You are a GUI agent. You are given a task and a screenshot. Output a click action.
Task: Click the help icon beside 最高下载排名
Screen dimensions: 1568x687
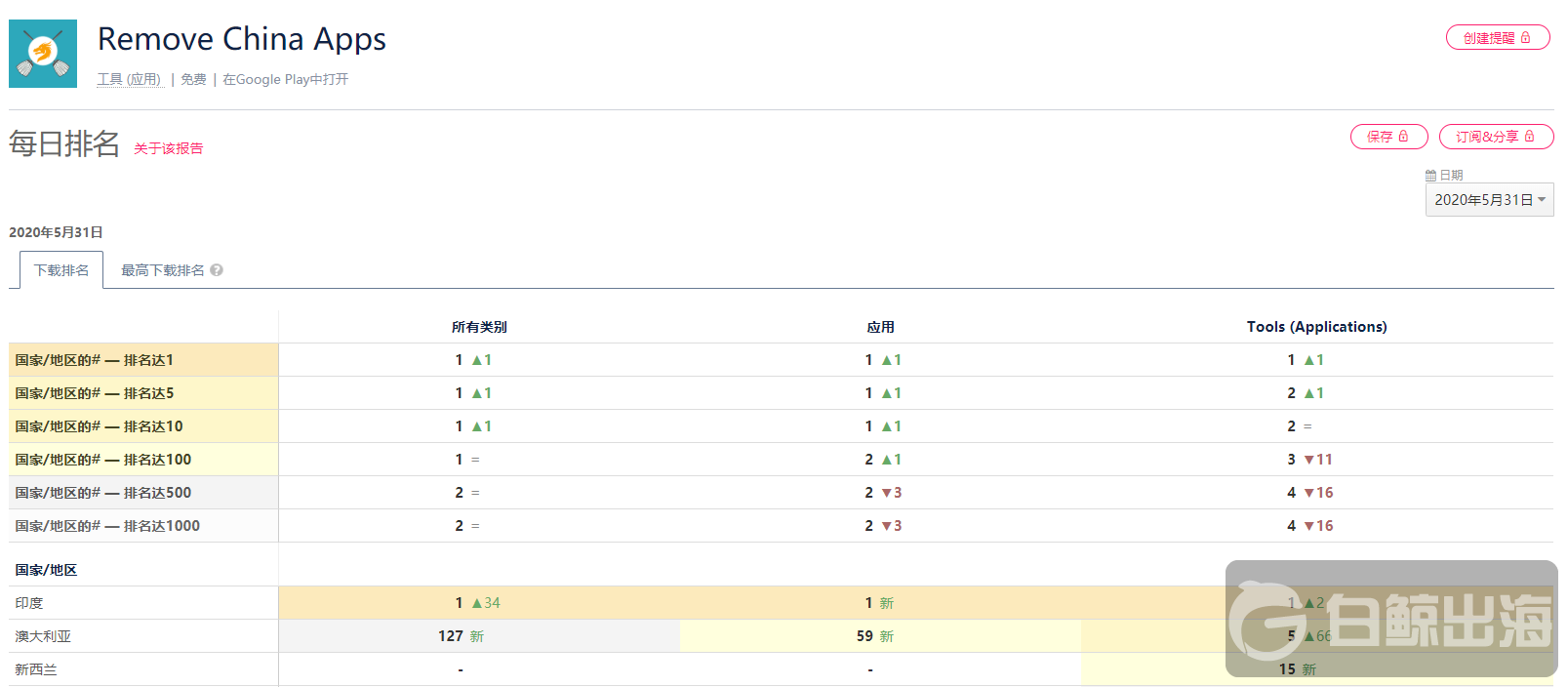coord(217,270)
